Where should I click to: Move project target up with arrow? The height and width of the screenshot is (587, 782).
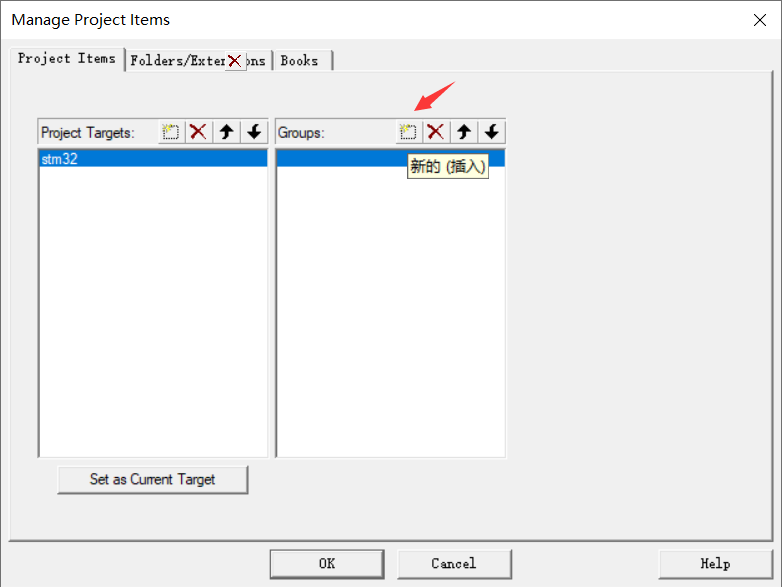coord(227,132)
